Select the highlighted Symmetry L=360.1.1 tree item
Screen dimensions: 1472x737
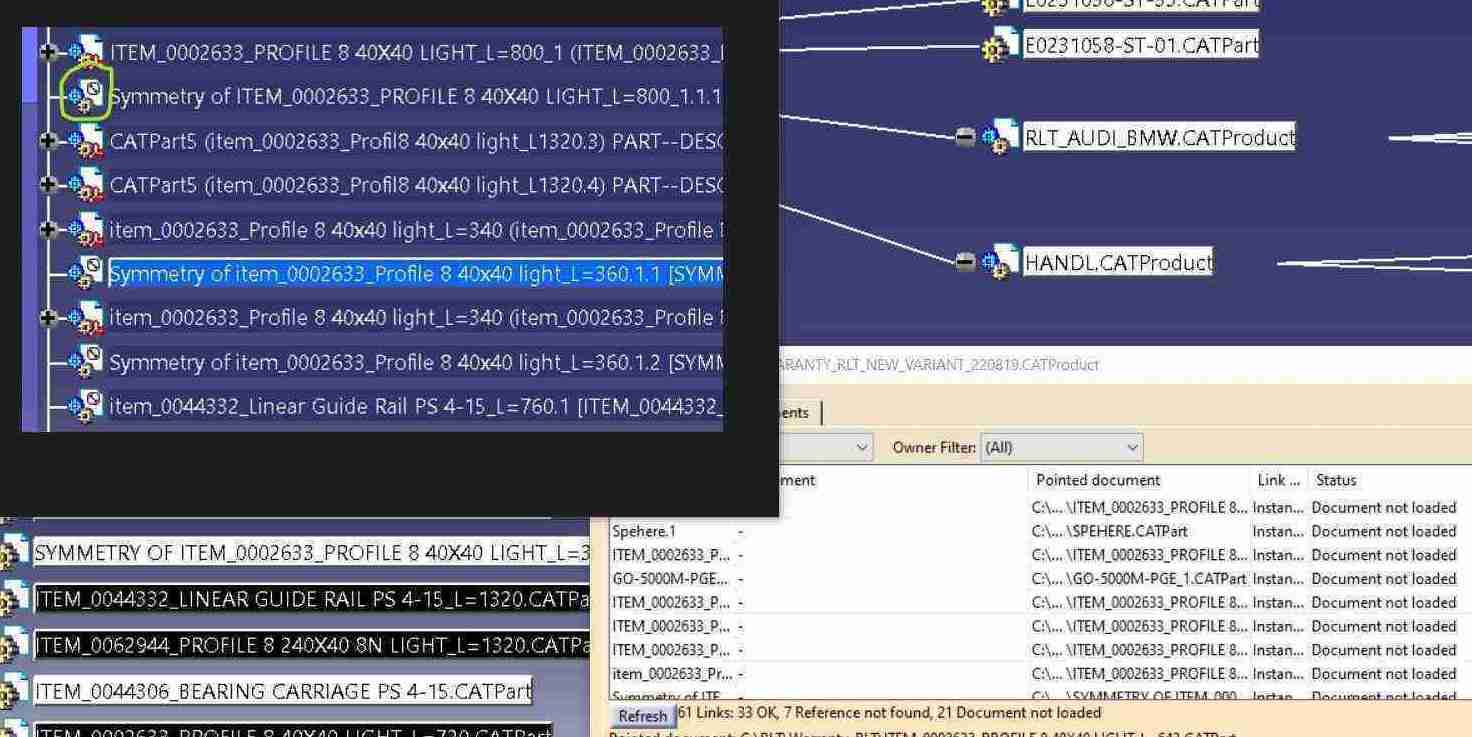click(x=384, y=274)
